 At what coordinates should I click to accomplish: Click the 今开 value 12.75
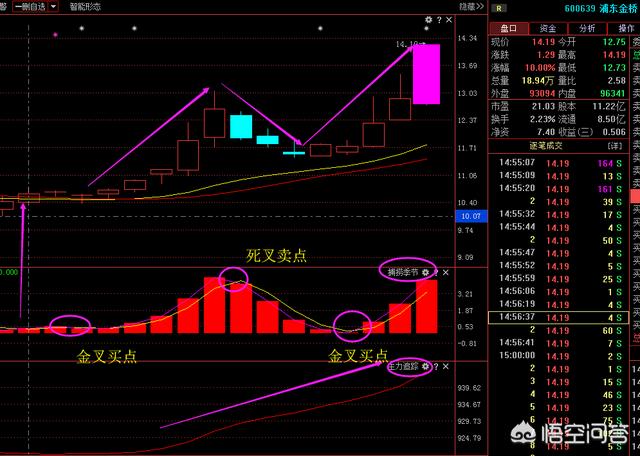point(614,42)
